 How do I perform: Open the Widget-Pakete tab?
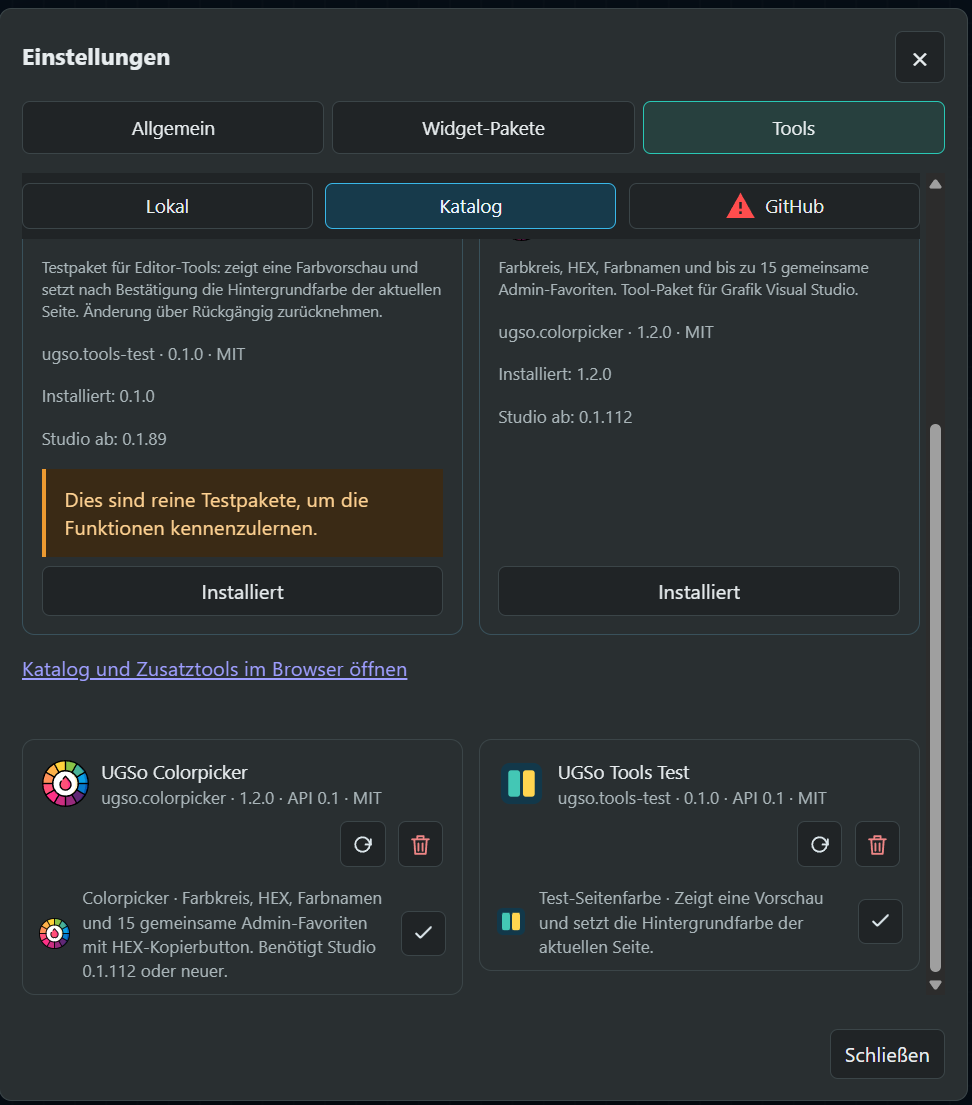point(483,128)
